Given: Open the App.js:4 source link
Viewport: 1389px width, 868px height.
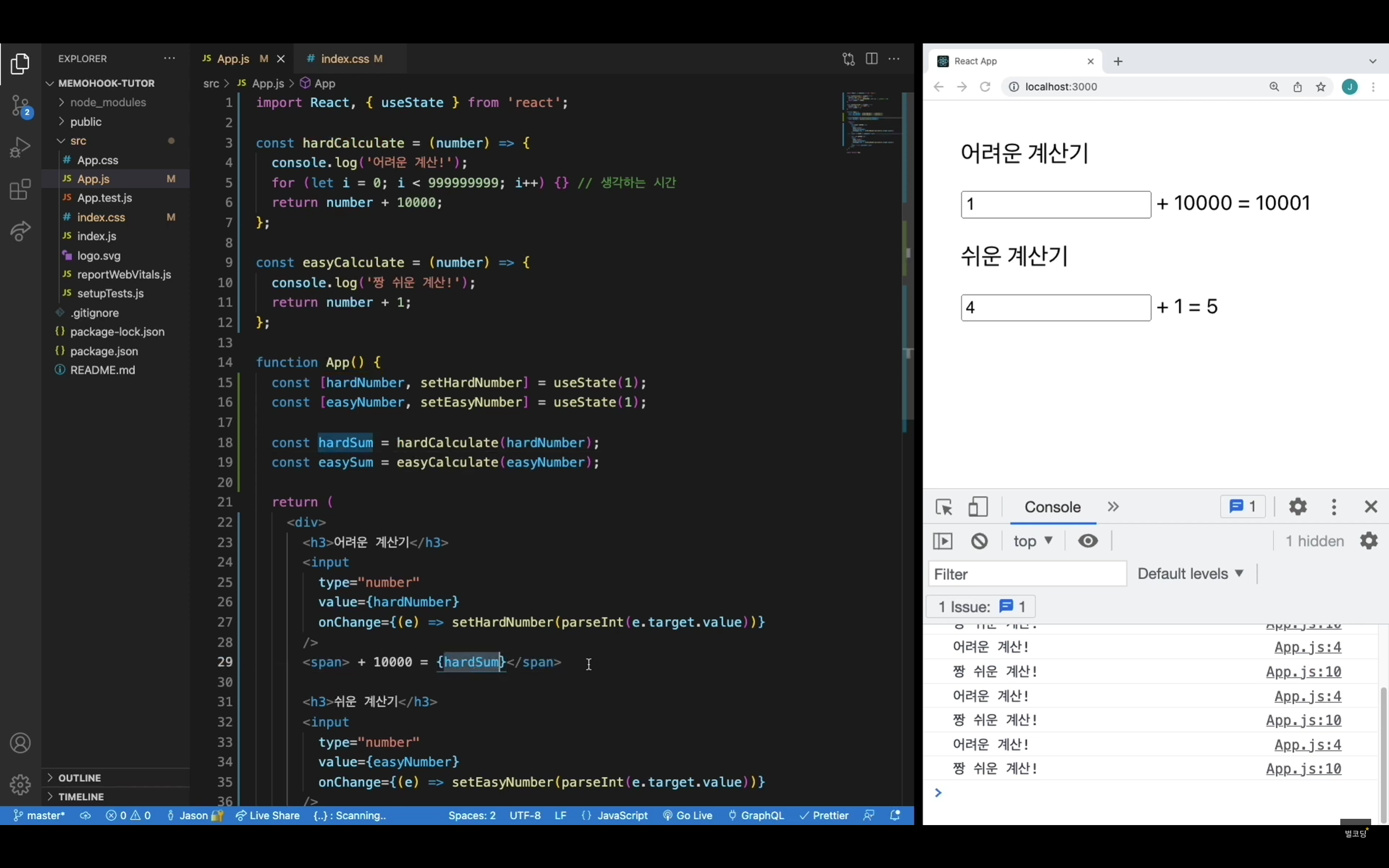Looking at the screenshot, I should click(x=1307, y=647).
